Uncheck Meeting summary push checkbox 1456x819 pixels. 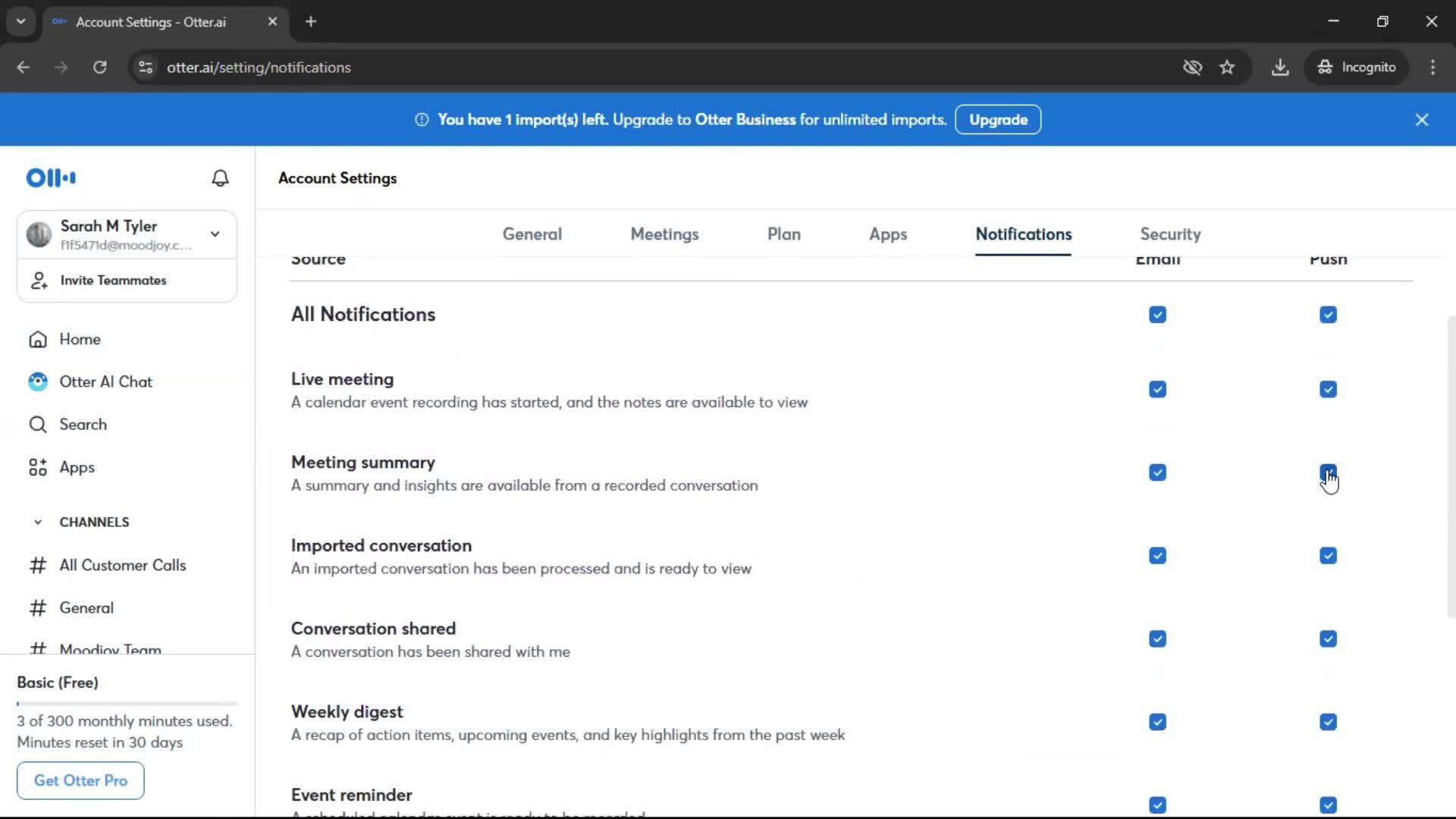pyautogui.click(x=1328, y=473)
